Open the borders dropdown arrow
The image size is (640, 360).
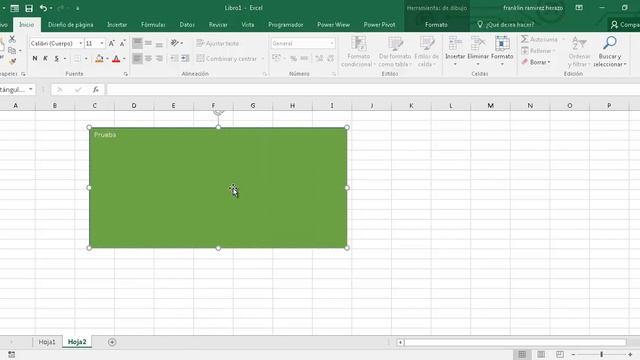coord(86,59)
